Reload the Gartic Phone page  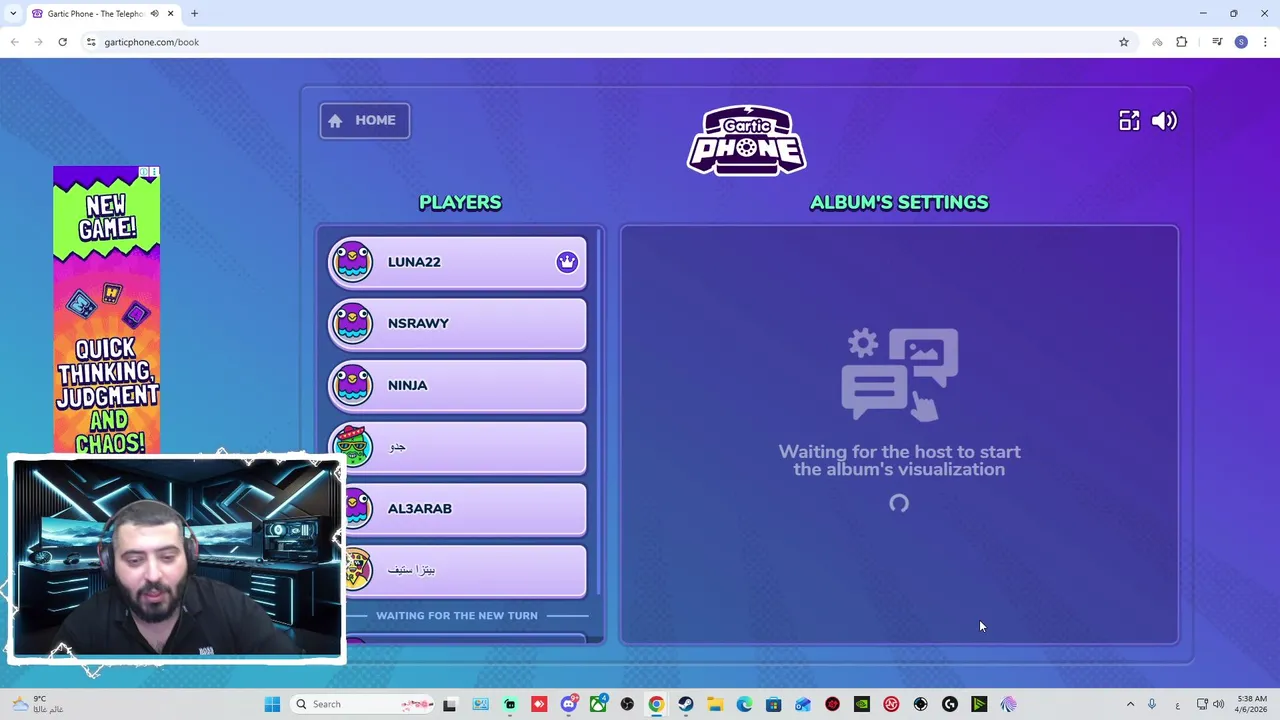[x=62, y=42]
